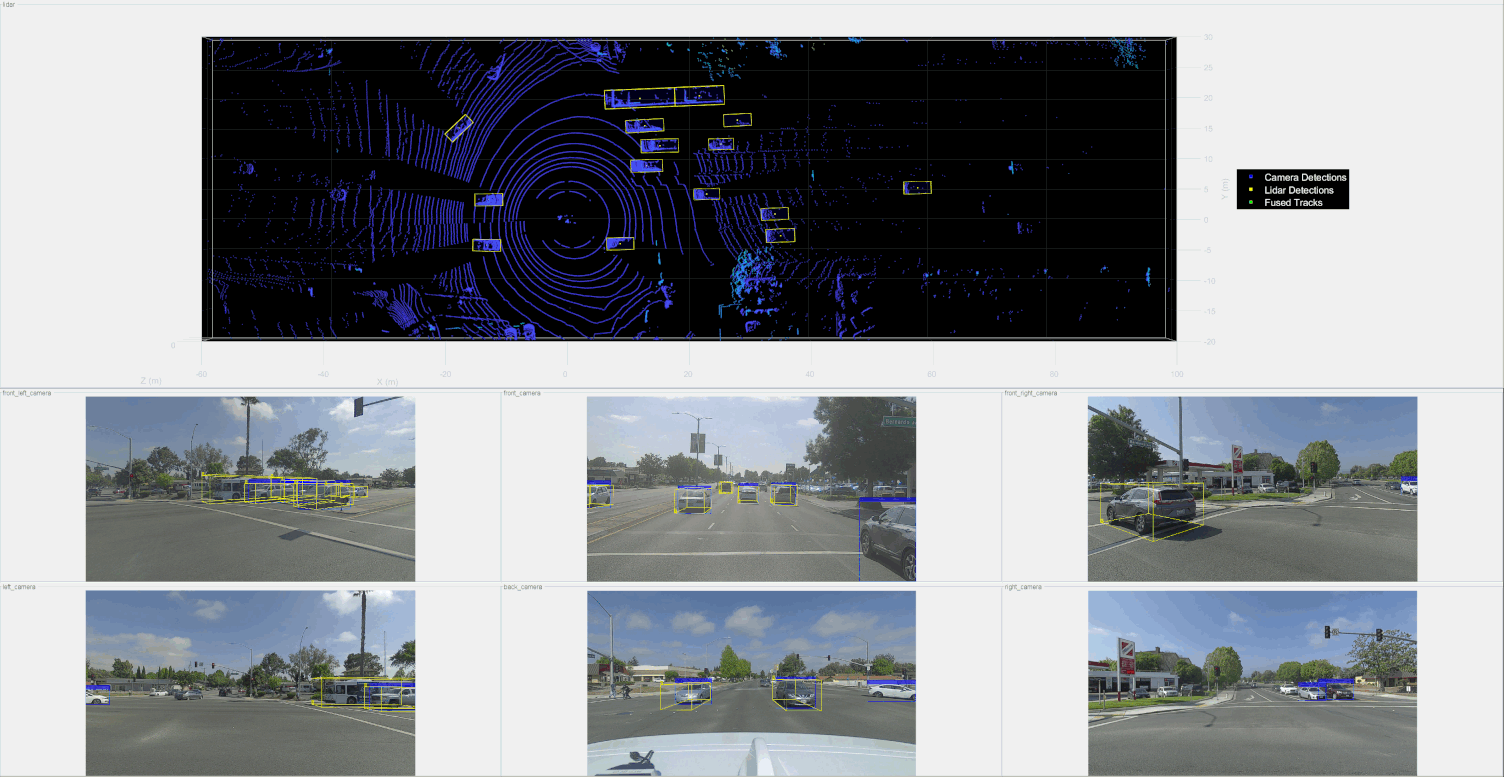
Task: Open the left_camera view image
Action: (x=249, y=682)
